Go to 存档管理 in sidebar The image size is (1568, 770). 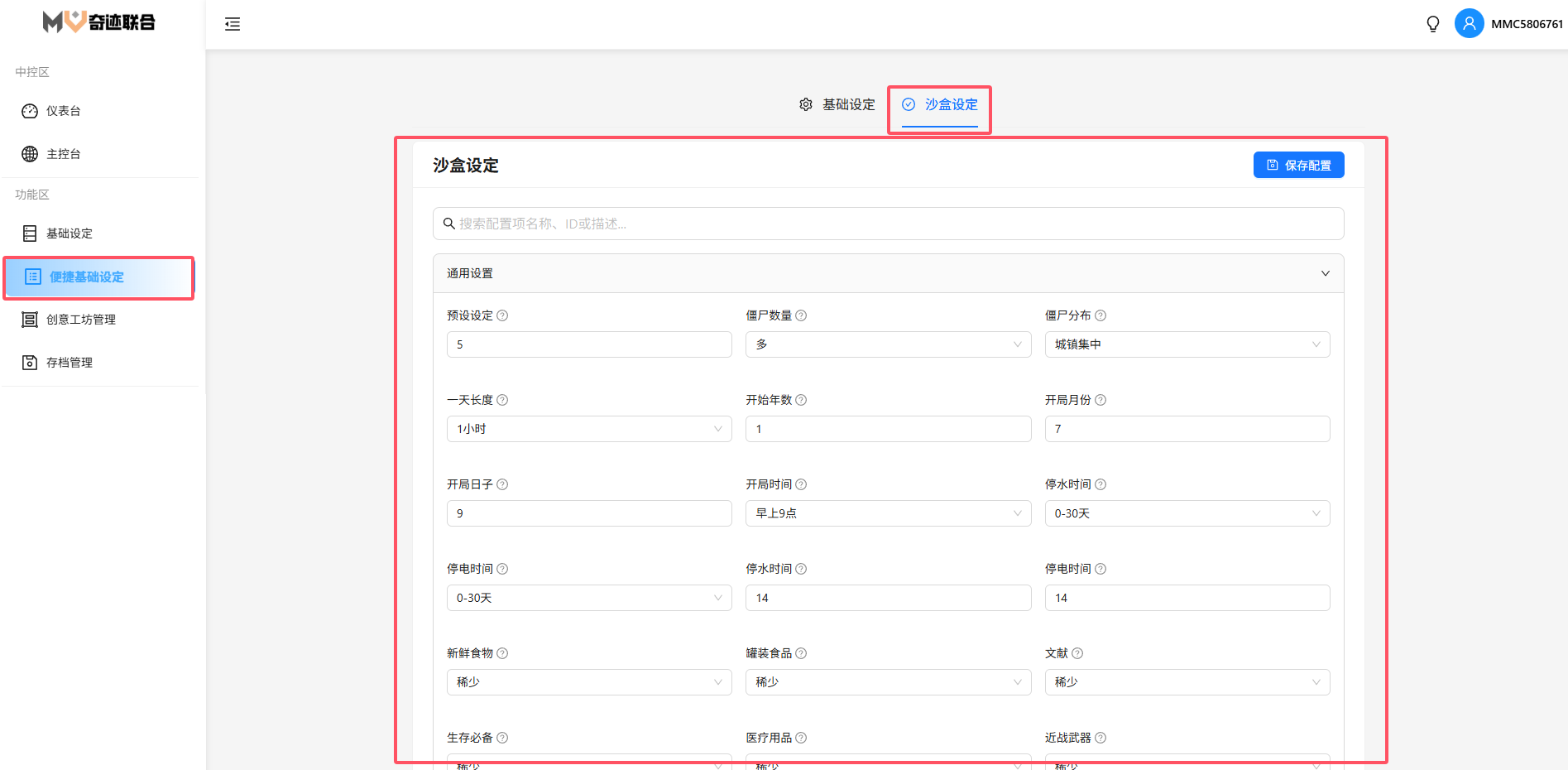(x=70, y=363)
